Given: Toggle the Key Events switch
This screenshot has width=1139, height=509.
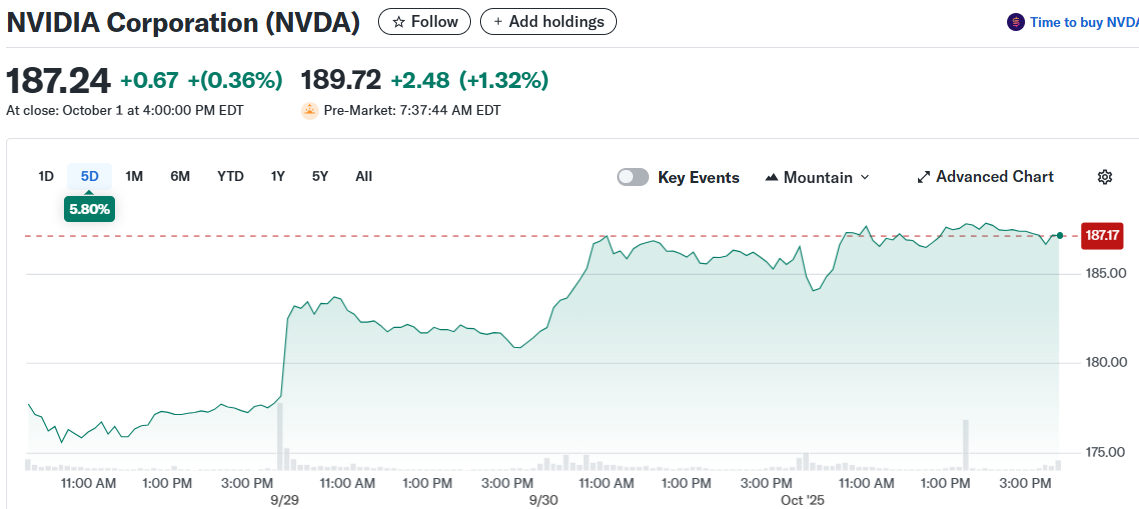Looking at the screenshot, I should pyautogui.click(x=633, y=177).
